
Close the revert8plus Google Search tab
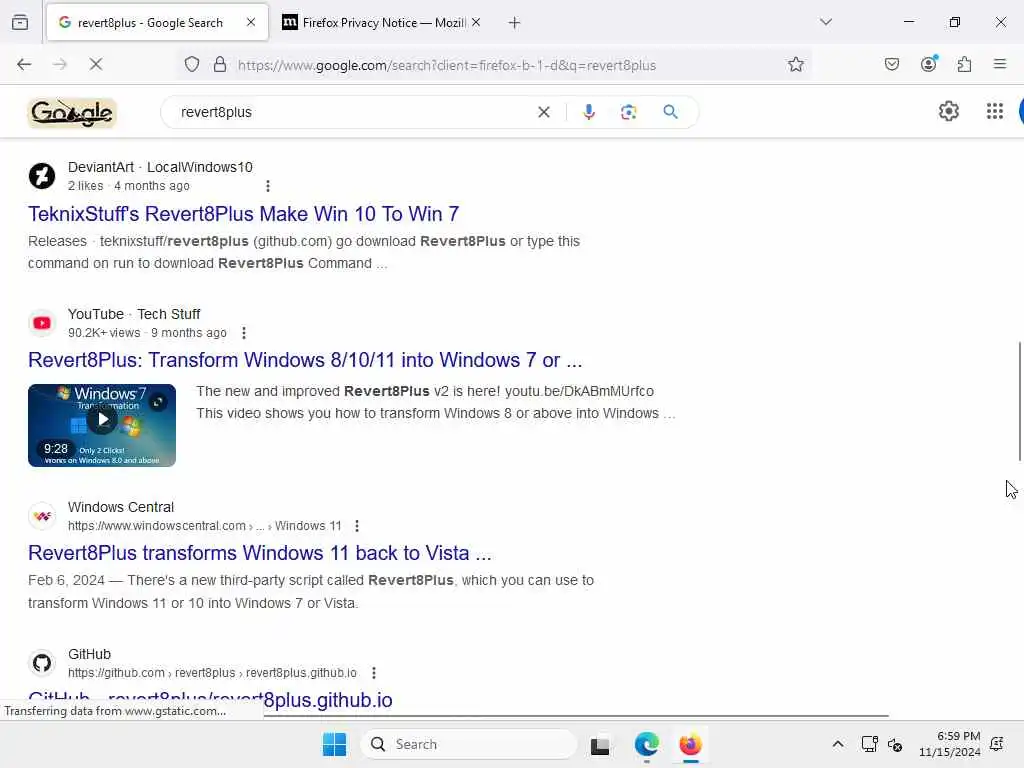click(x=251, y=22)
